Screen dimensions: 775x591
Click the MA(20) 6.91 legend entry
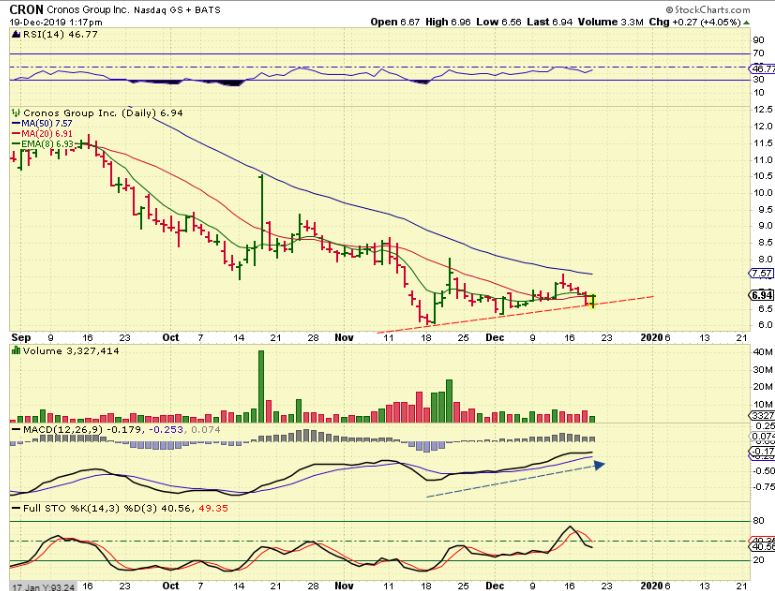point(46,133)
